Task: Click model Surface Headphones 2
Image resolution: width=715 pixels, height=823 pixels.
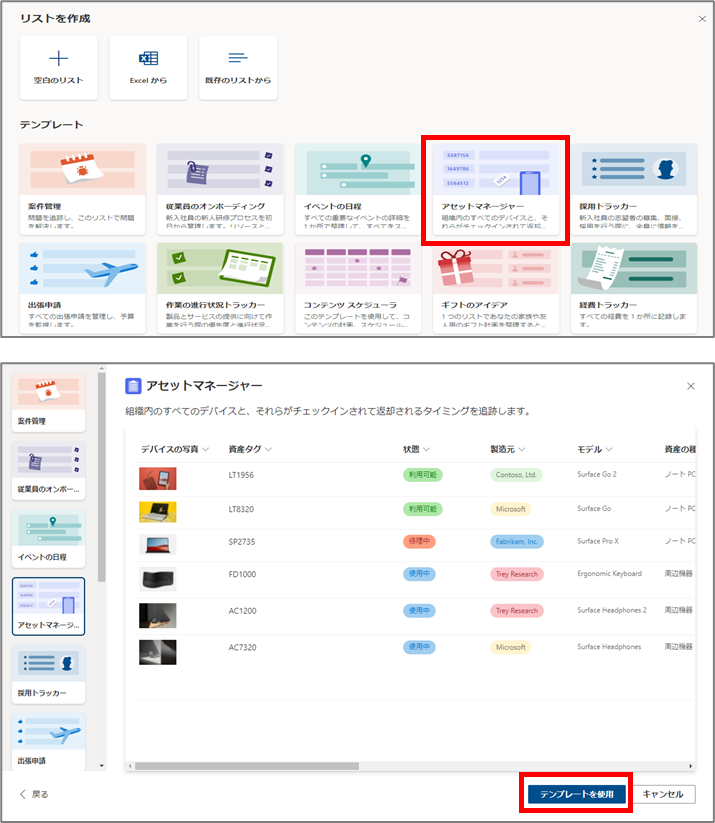Action: pyautogui.click(x=612, y=610)
